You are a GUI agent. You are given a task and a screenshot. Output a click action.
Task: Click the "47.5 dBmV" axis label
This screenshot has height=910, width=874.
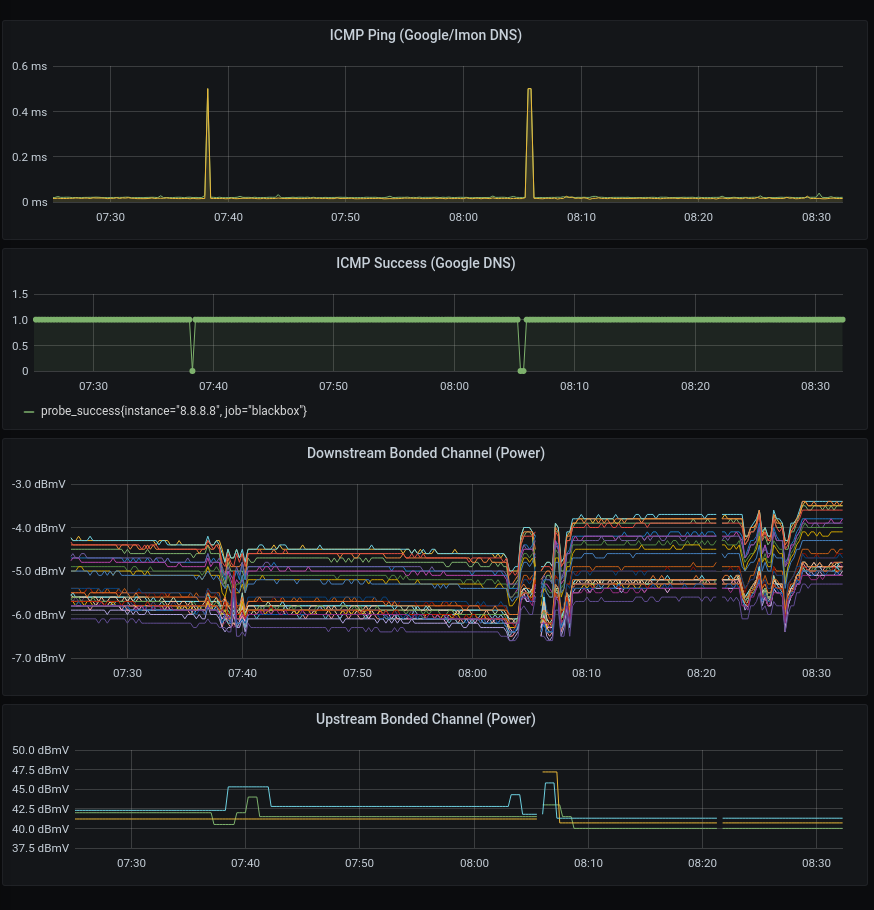[41, 770]
